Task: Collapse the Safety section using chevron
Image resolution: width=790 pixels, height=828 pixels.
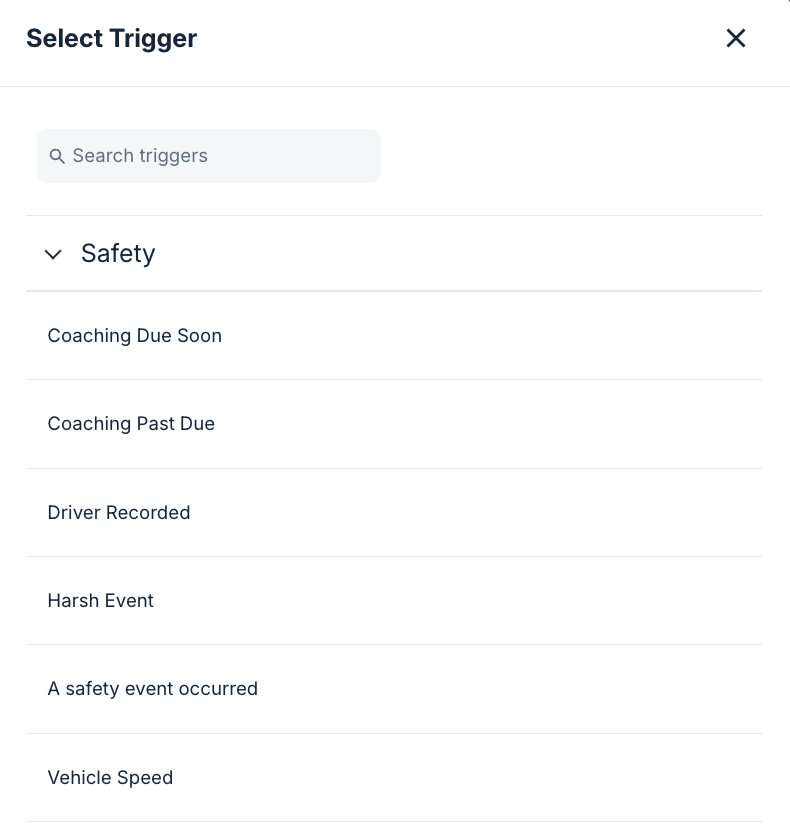Action: [x=53, y=254]
